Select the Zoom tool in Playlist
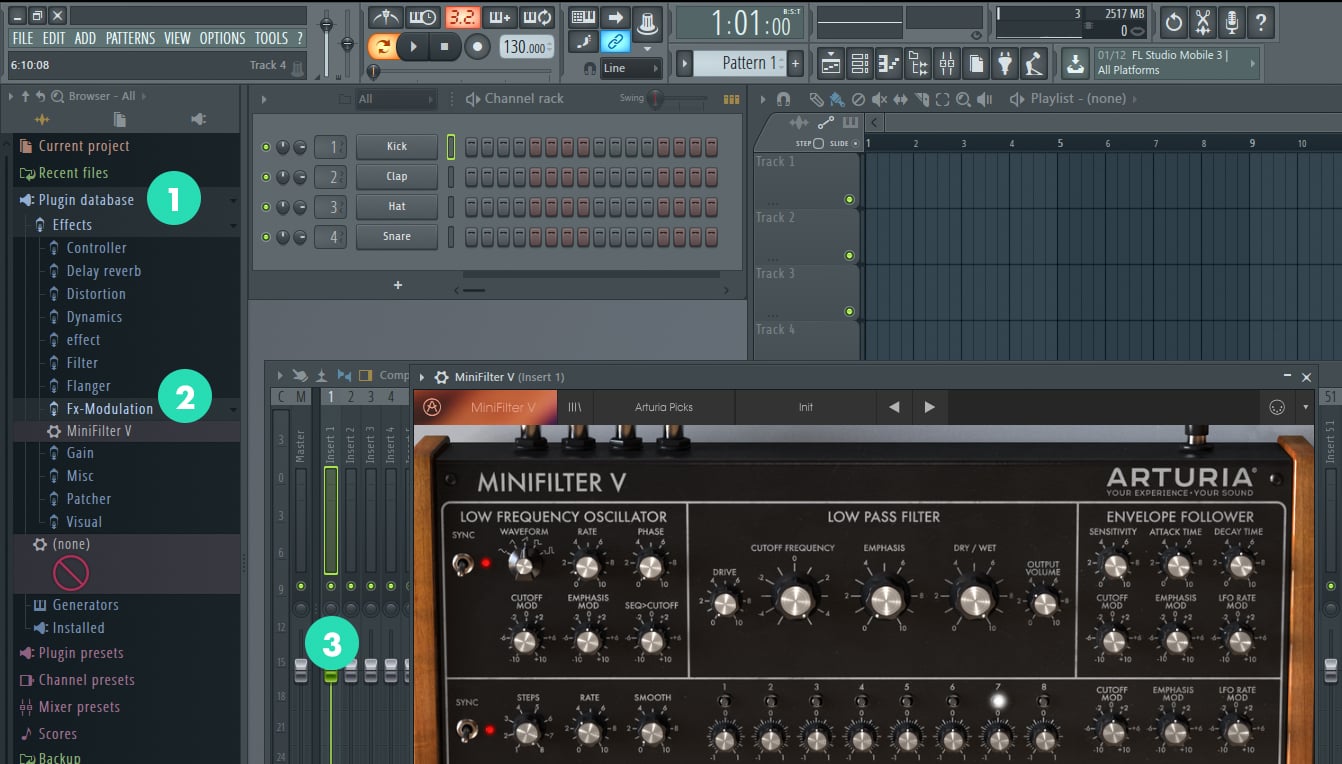This screenshot has width=1342, height=764. pyautogui.click(x=963, y=99)
